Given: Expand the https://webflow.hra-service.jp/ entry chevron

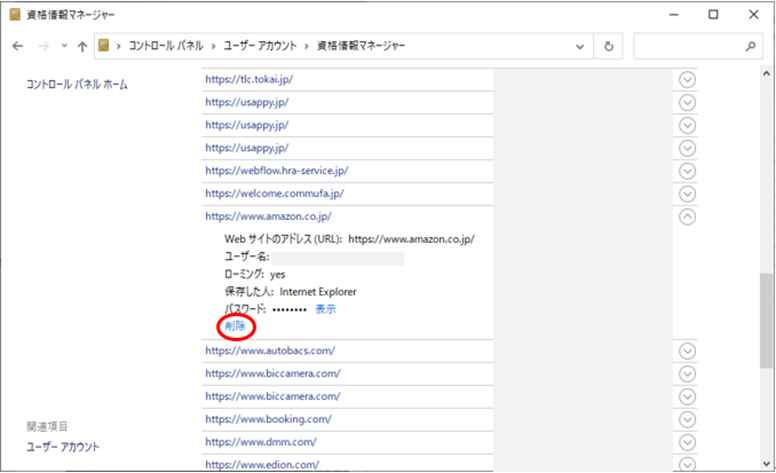Looking at the screenshot, I should pyautogui.click(x=687, y=171).
